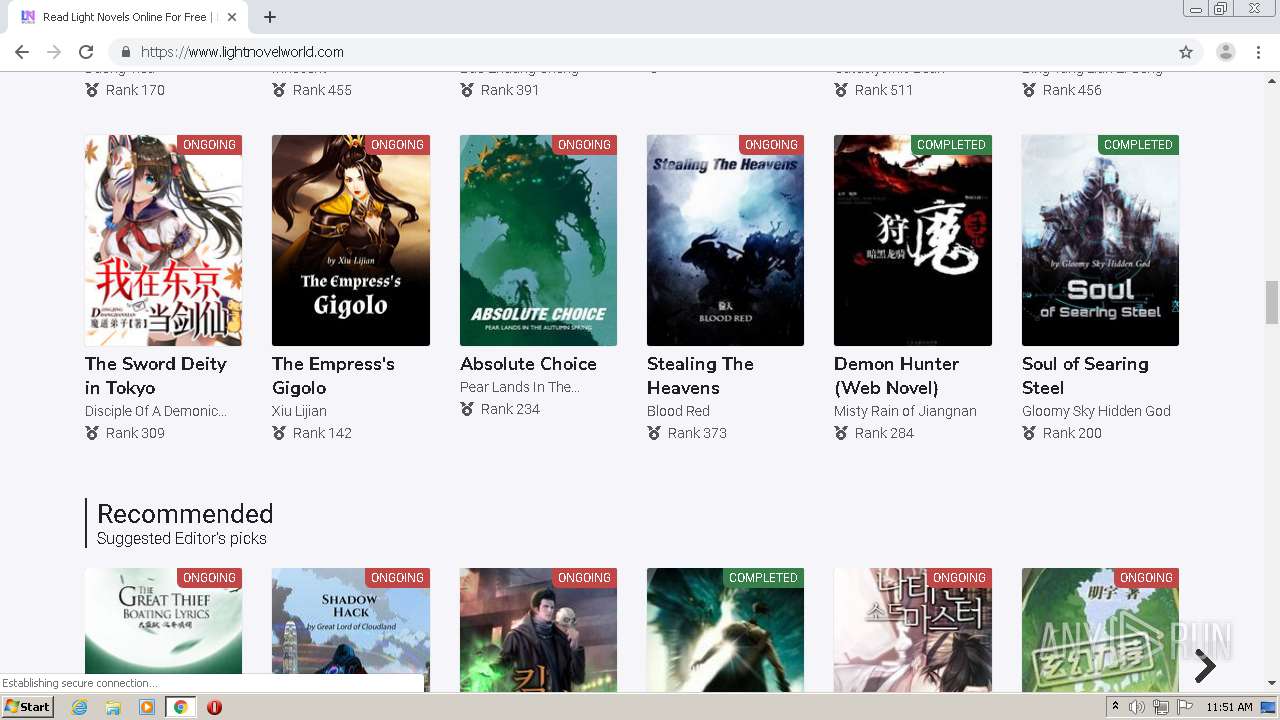Click author text Pear Lands In The...
Viewport: 1280px width, 720px height.
[520, 387]
